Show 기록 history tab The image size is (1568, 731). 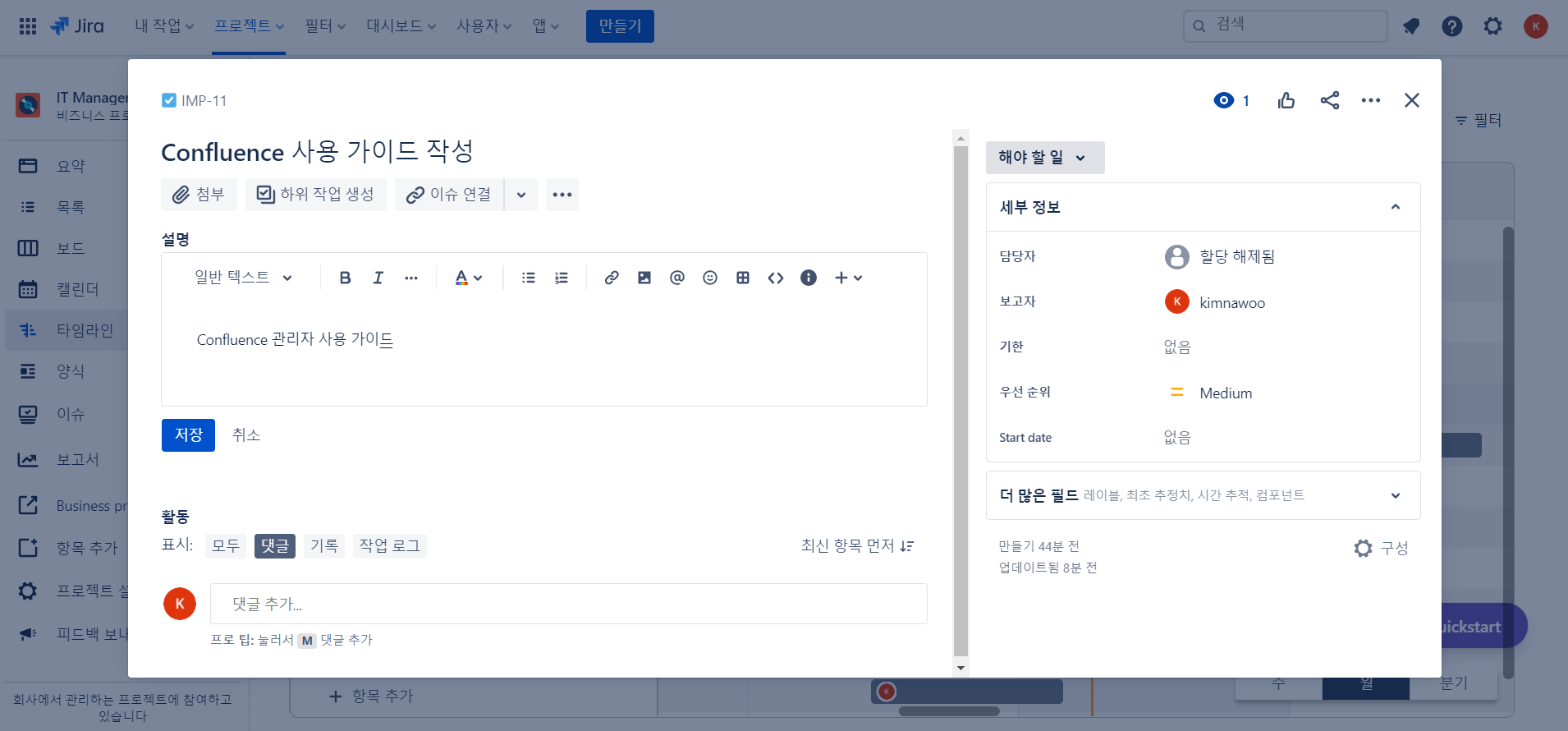click(324, 546)
